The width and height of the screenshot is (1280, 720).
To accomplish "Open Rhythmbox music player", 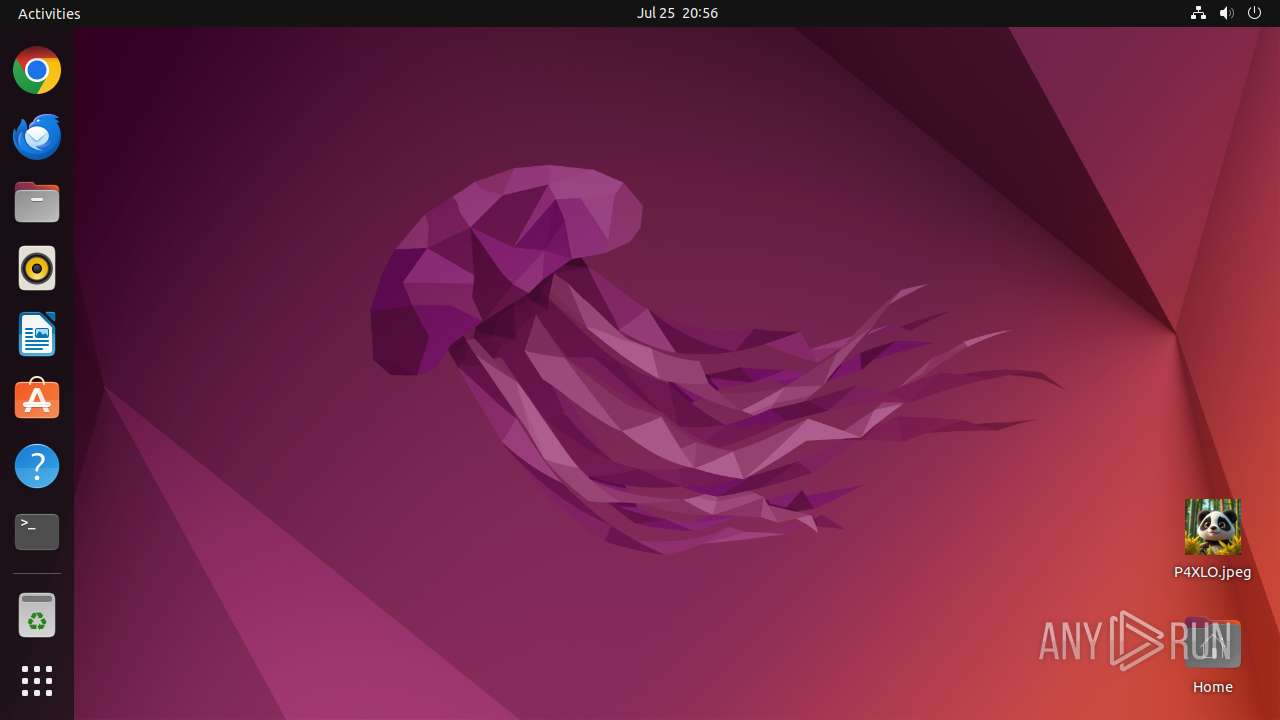I will (x=37, y=268).
